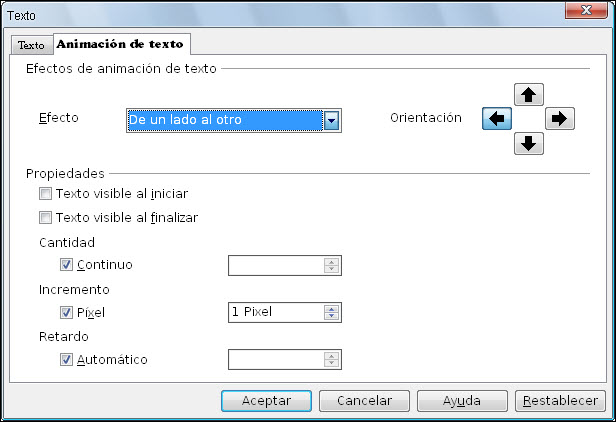Click the Cantidad spinner up arrow
Image resolution: width=616 pixels, height=422 pixels.
[x=332, y=262]
